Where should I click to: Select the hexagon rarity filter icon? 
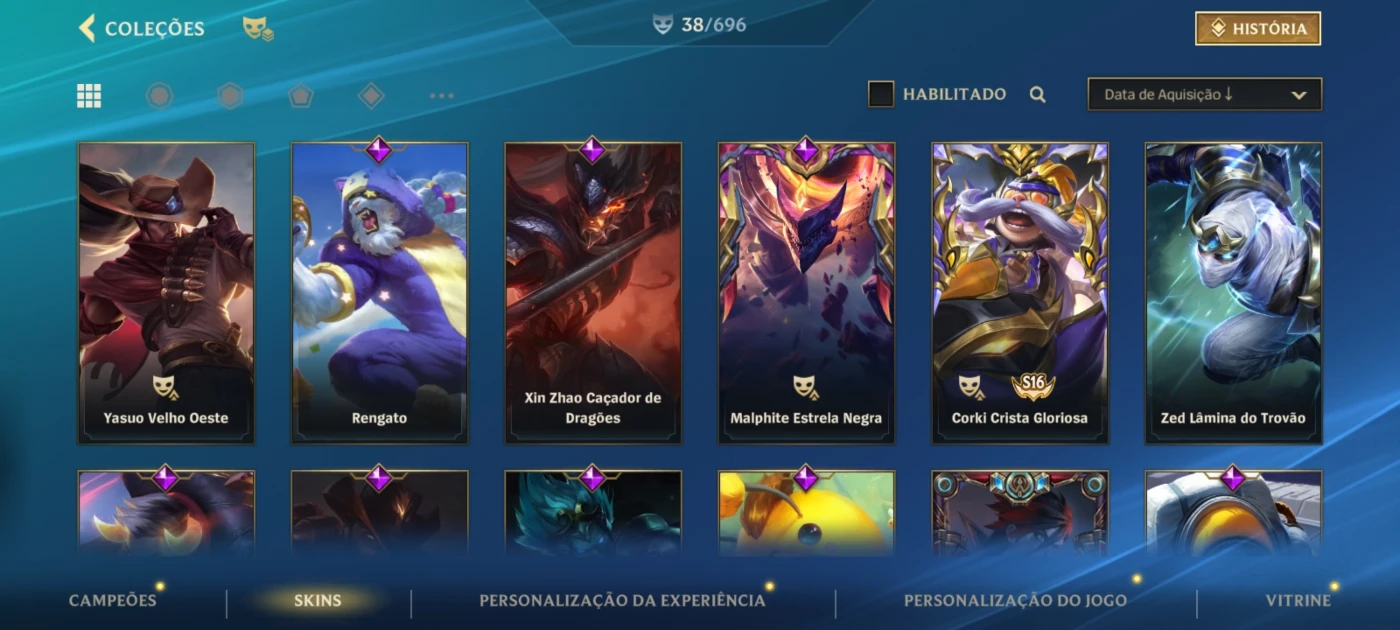[x=230, y=96]
